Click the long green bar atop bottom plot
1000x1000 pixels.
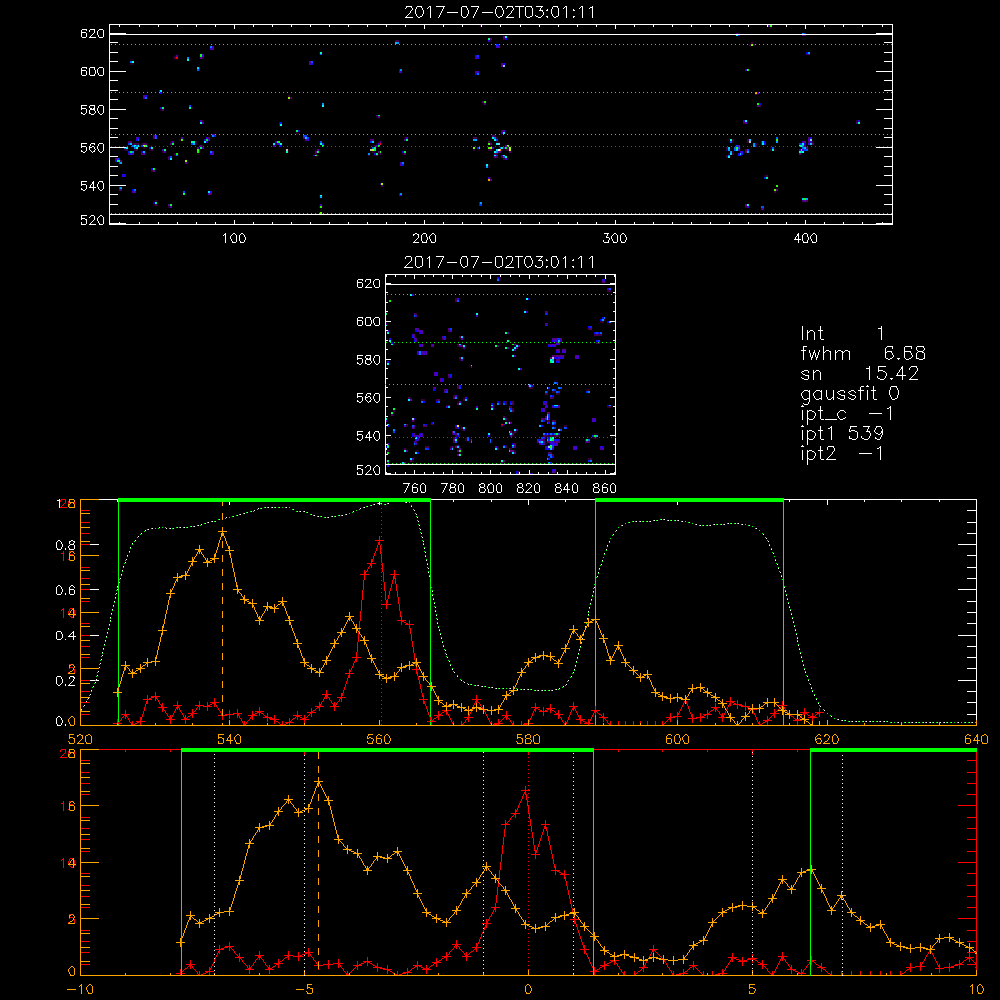[x=387, y=750]
